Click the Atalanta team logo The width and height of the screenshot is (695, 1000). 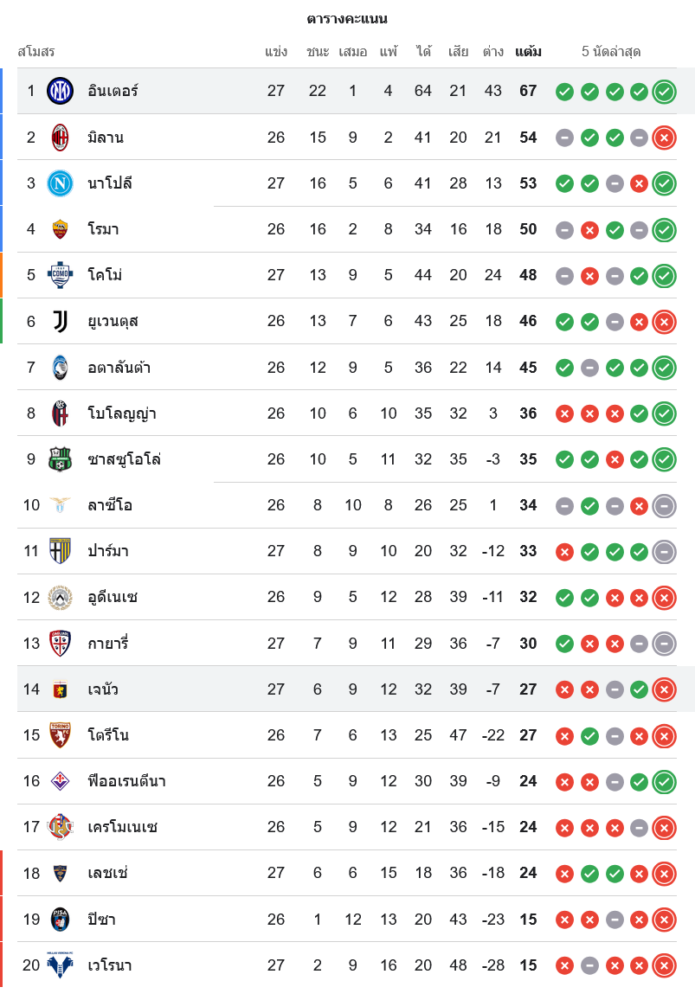point(60,367)
